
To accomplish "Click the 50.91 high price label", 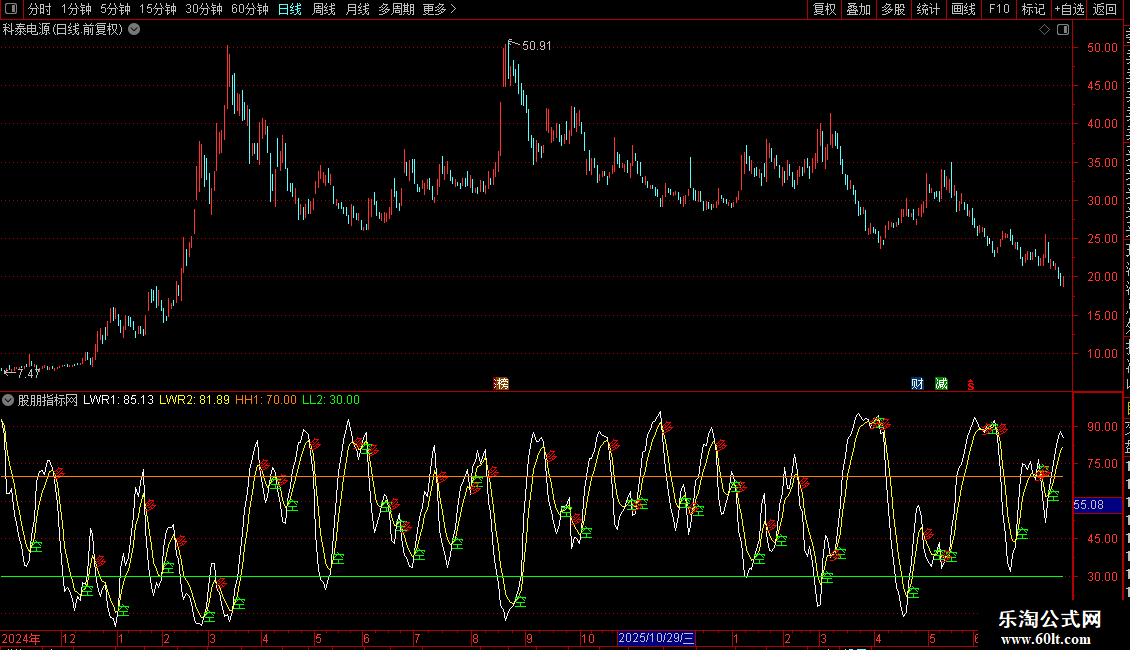I will 537,46.
